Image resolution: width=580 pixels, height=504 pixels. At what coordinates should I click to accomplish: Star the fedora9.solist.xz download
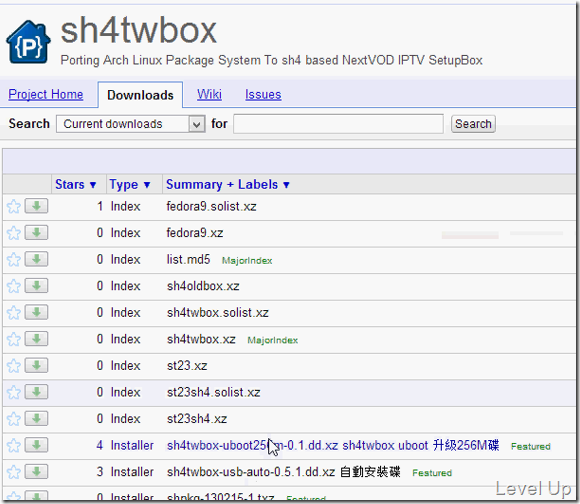click(14, 206)
